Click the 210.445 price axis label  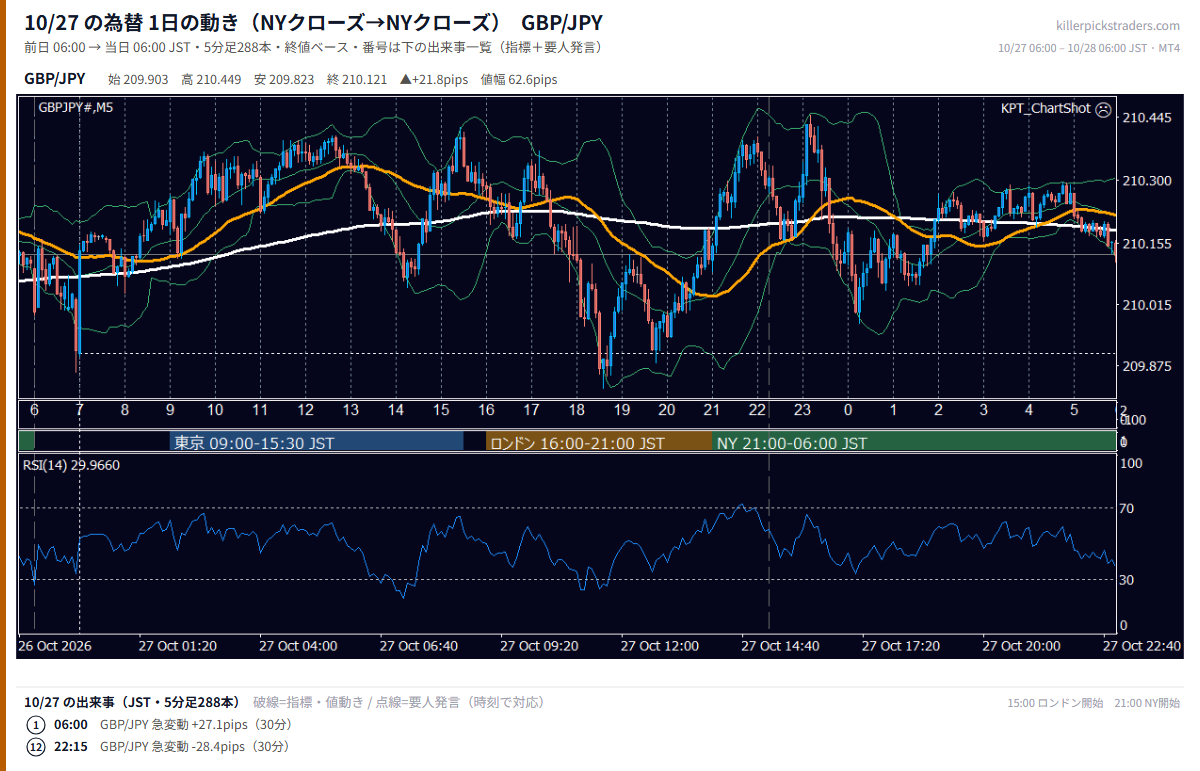coord(1147,118)
